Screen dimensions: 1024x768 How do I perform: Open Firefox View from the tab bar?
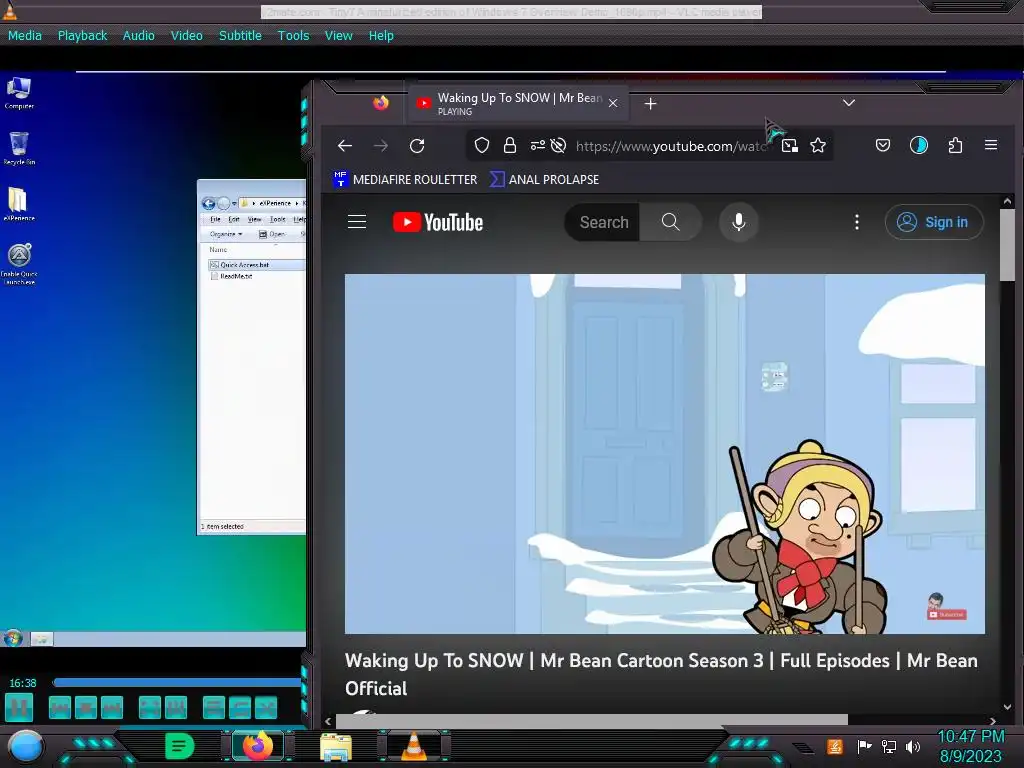[x=381, y=103]
